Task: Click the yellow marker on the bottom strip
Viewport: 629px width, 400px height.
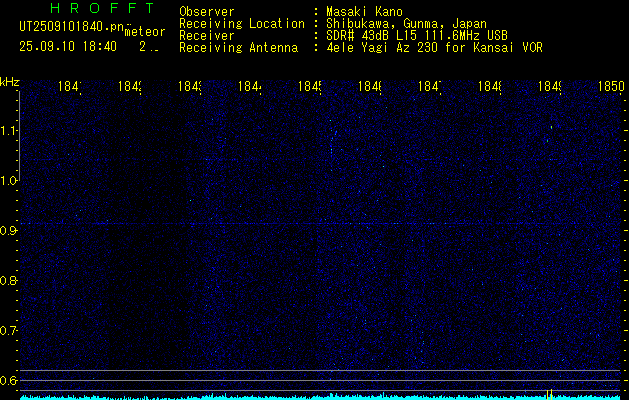Action: coord(550,394)
